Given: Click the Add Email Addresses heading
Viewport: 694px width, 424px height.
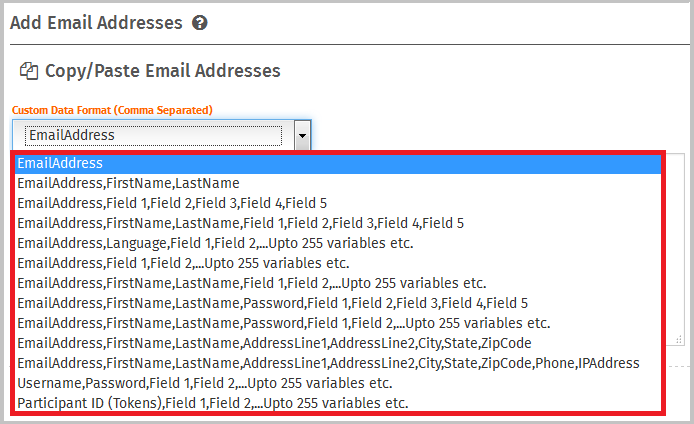Looking at the screenshot, I should (96, 22).
